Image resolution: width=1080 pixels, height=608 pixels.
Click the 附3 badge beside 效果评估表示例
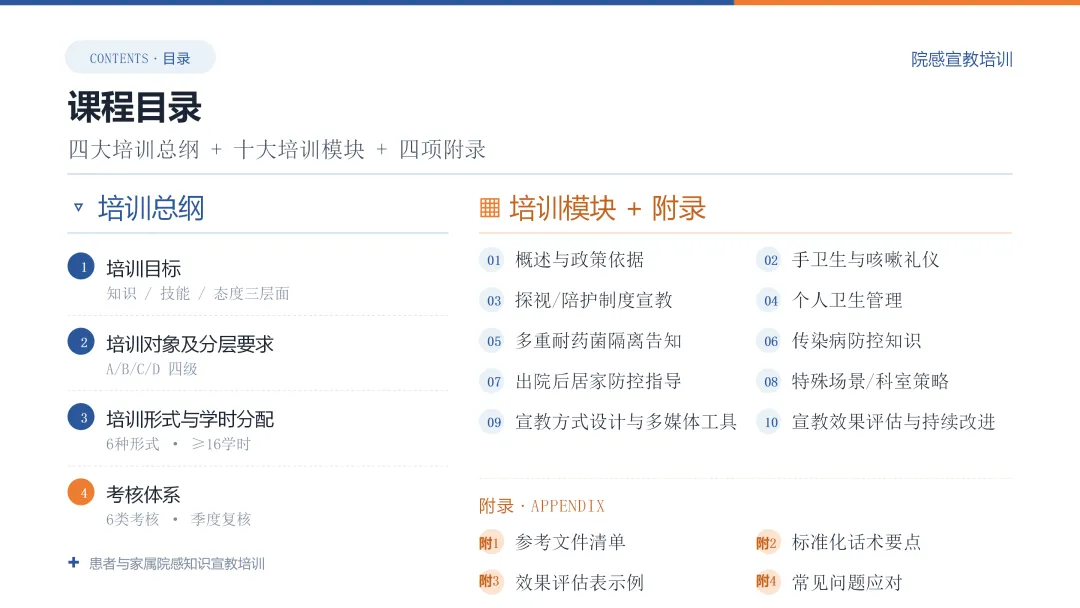490,582
